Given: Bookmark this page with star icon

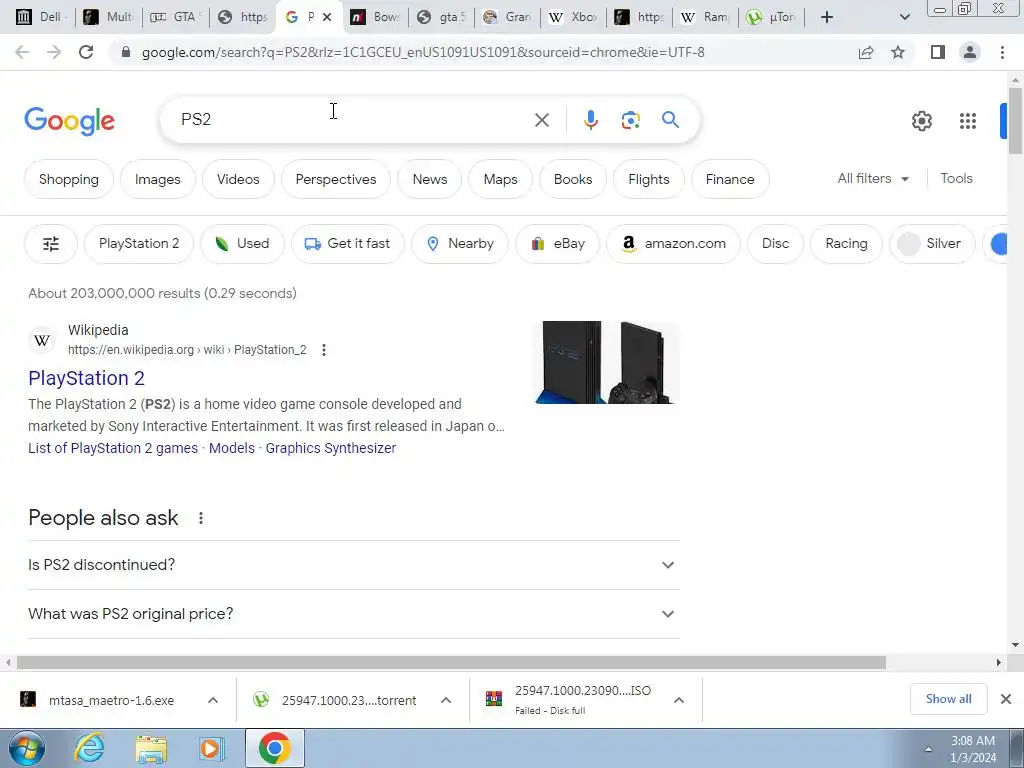Looking at the screenshot, I should tap(898, 52).
